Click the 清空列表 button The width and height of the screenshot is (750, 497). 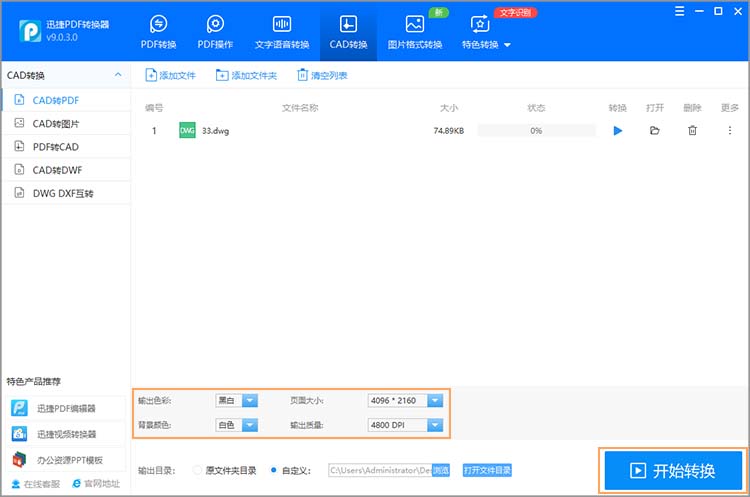tap(322, 75)
